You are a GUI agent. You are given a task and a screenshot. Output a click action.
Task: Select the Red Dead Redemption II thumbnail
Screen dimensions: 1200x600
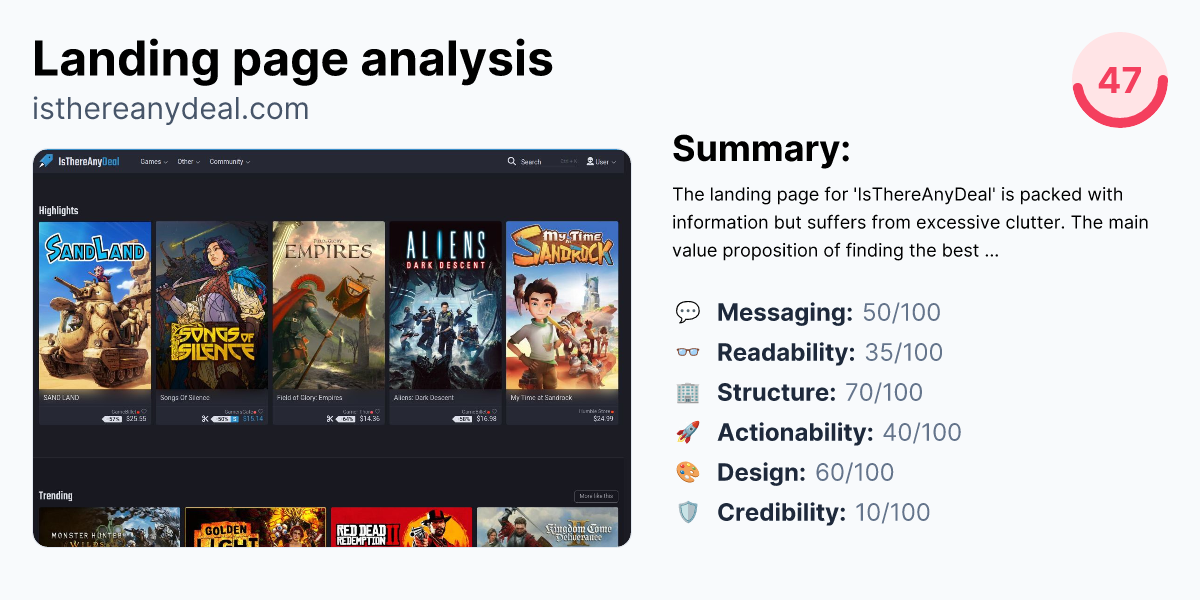[x=401, y=527]
